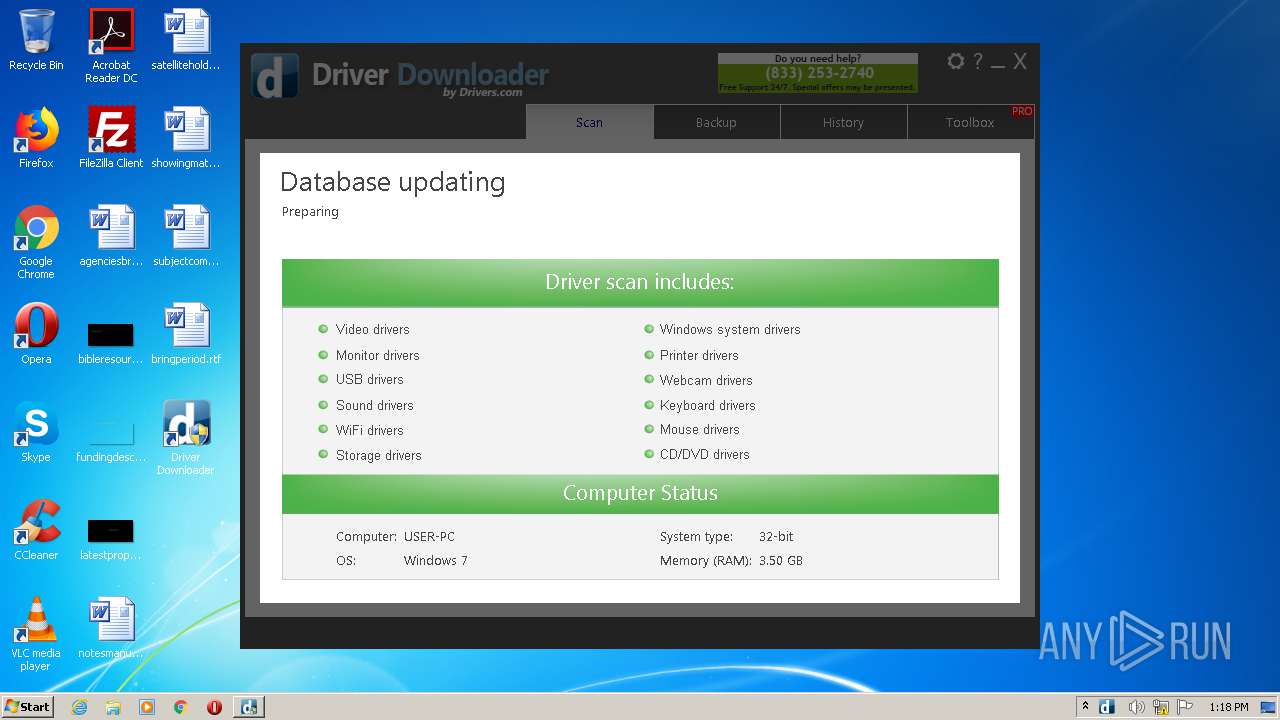
Task: Click Show desktop button at taskbar end
Action: coord(1268,707)
